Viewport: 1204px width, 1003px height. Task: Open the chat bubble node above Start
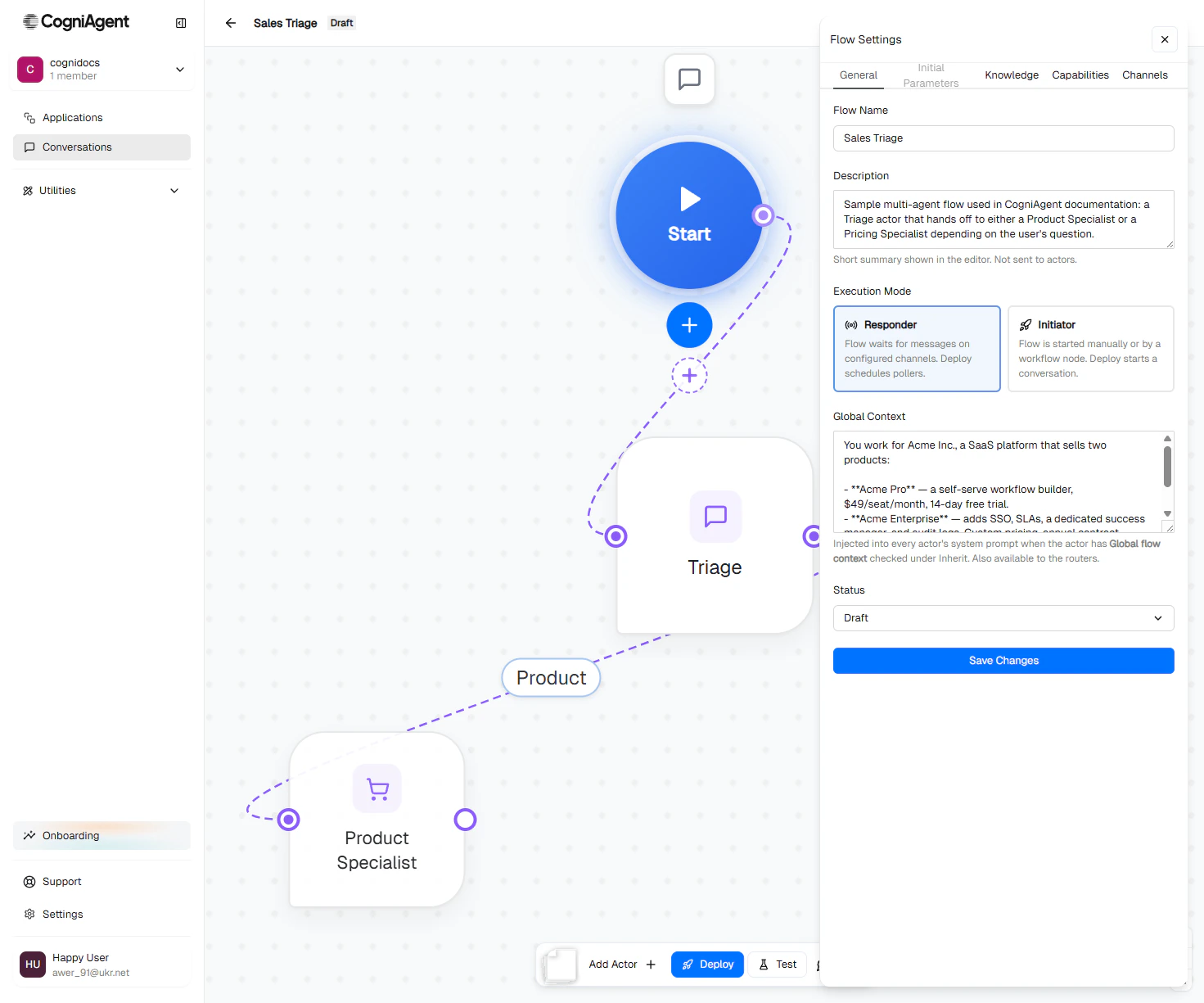coord(689,79)
